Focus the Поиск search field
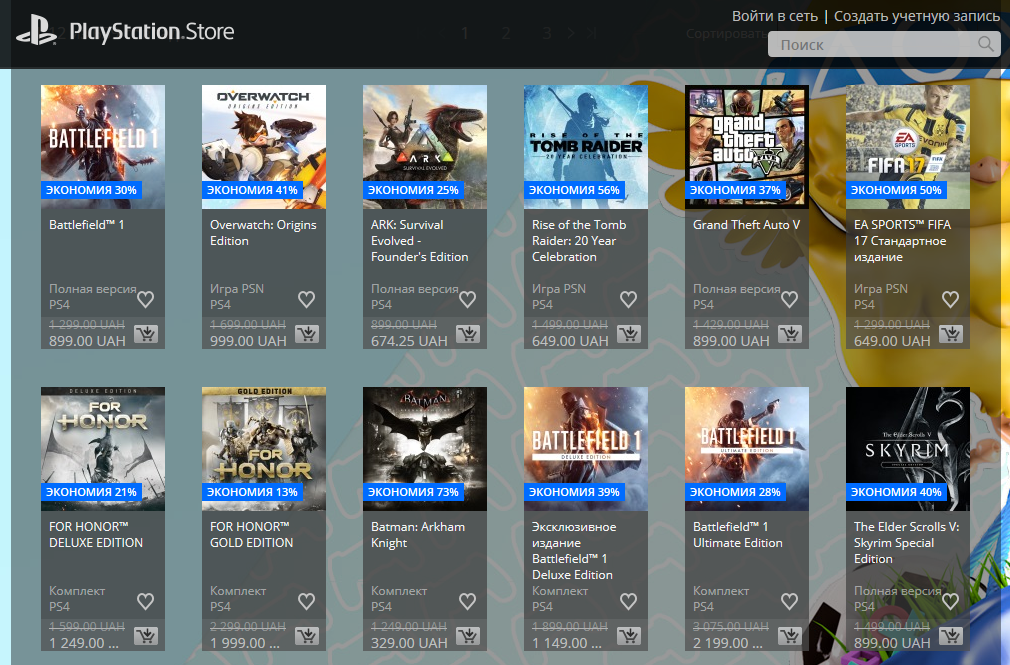1010x665 pixels. pyautogui.click(x=870, y=44)
